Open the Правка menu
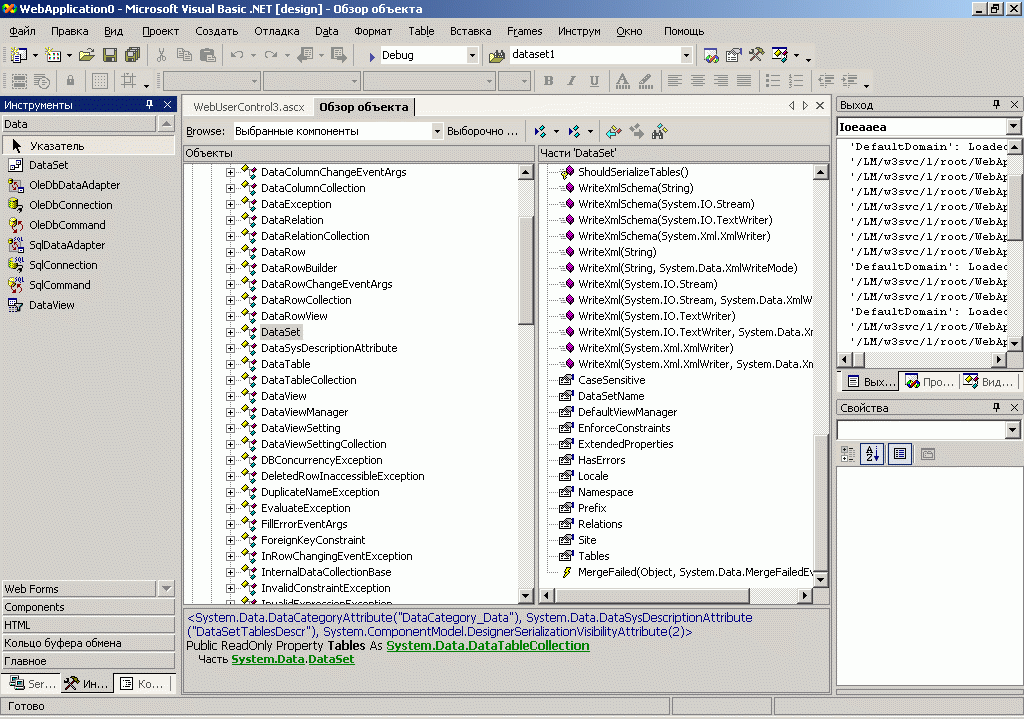This screenshot has width=1024, height=719. click(69, 31)
